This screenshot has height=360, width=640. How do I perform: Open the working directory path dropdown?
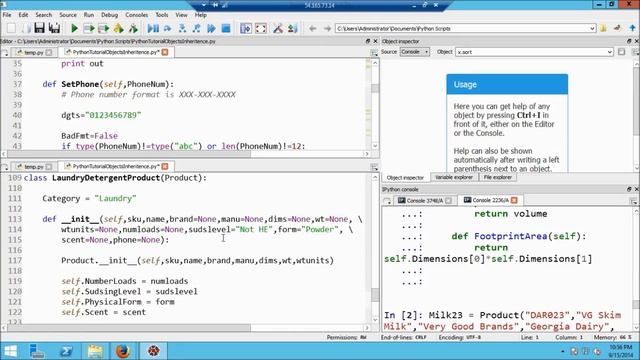coord(592,29)
